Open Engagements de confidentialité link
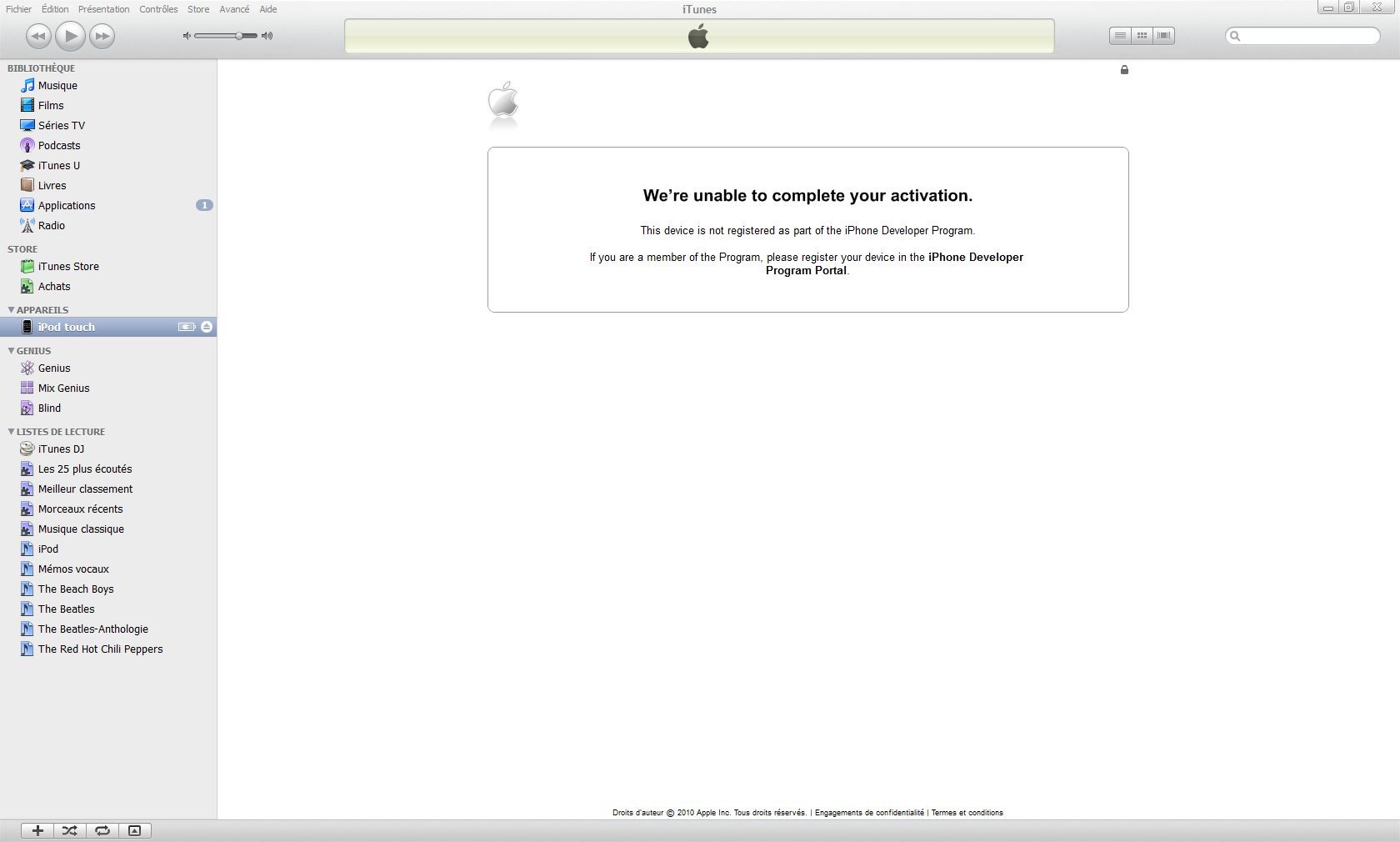 (869, 813)
